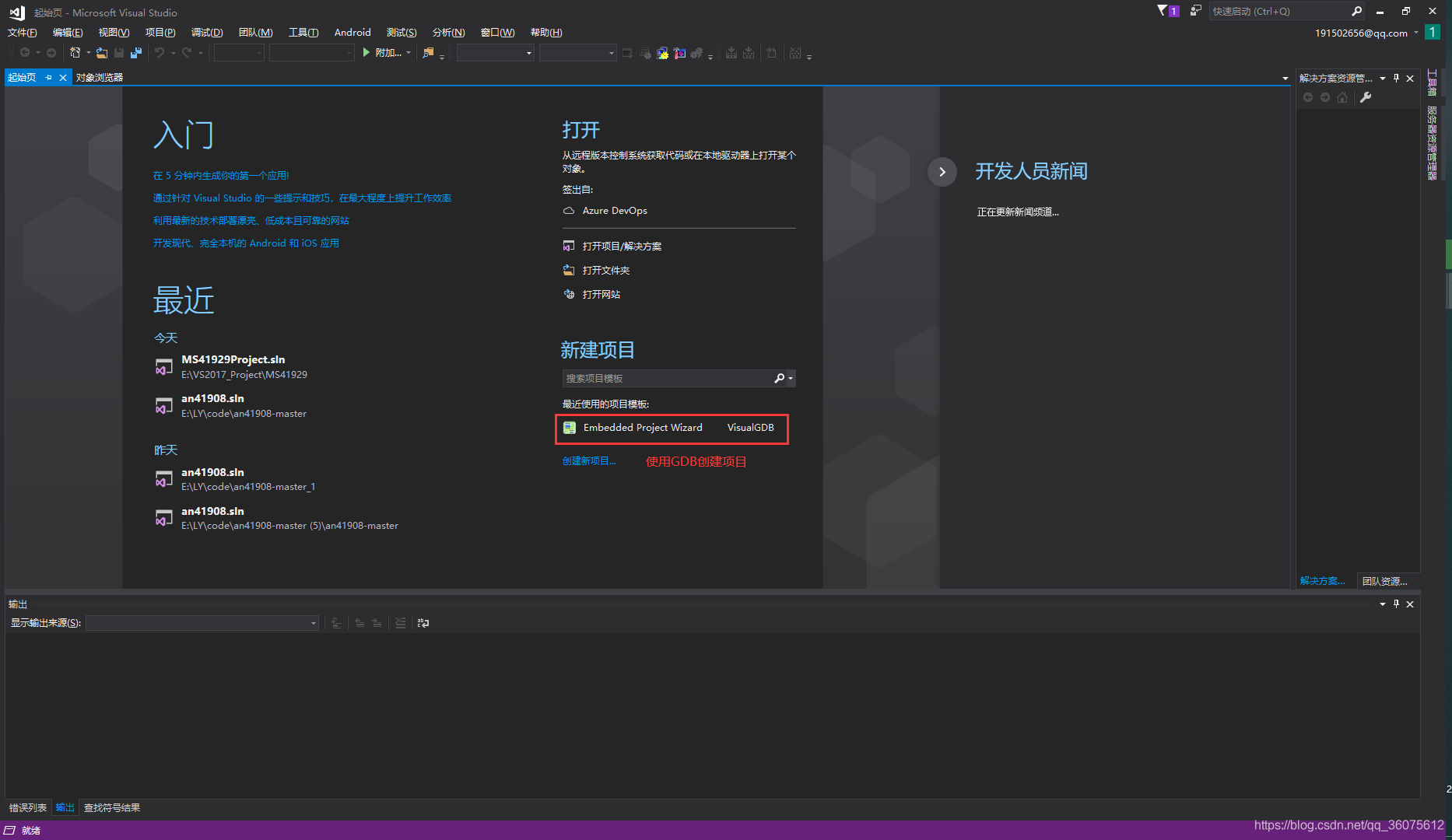Click the Azure DevOps cloud icon
The height and width of the screenshot is (840, 1452).
point(569,211)
